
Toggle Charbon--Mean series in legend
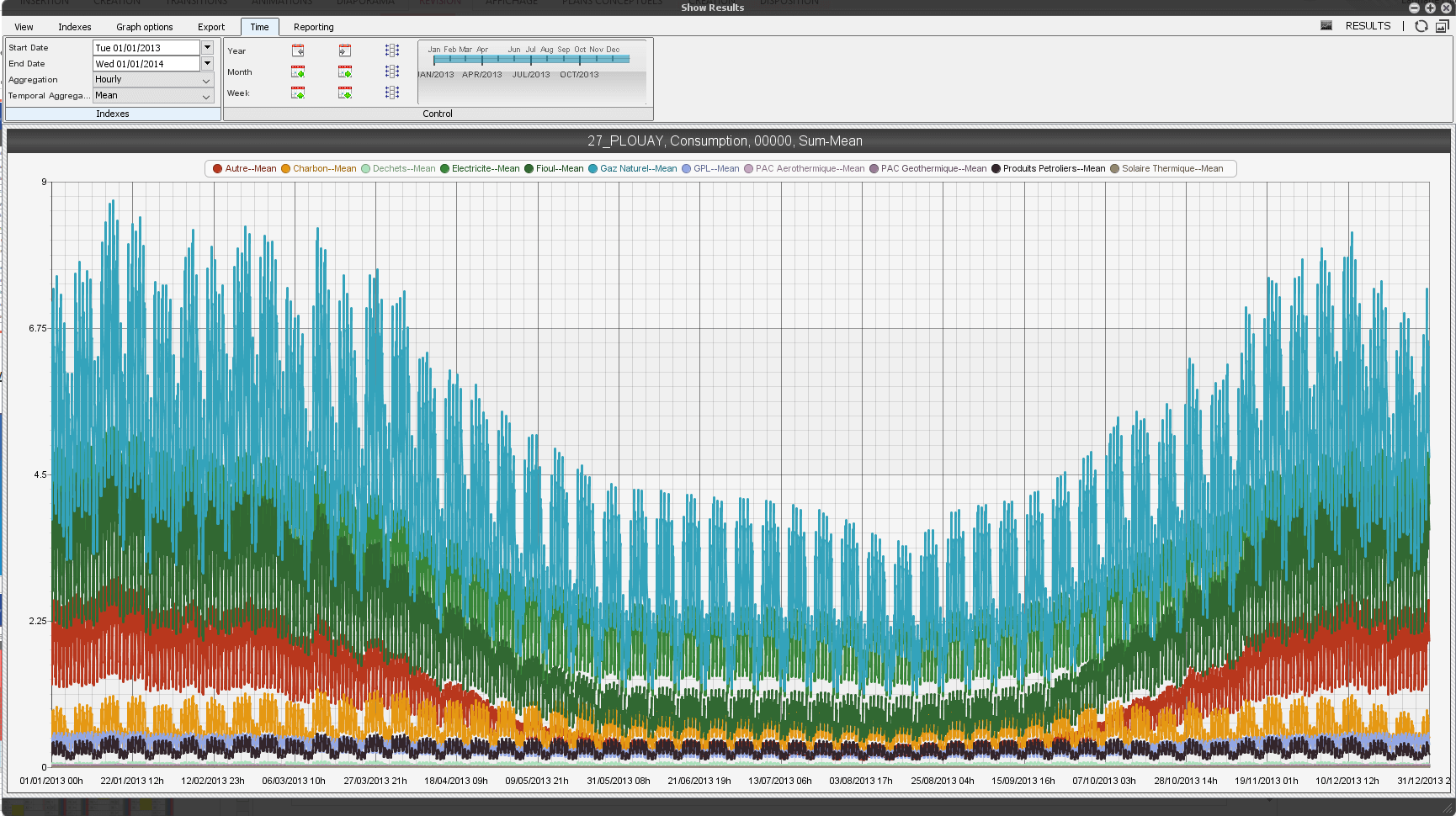pos(319,168)
